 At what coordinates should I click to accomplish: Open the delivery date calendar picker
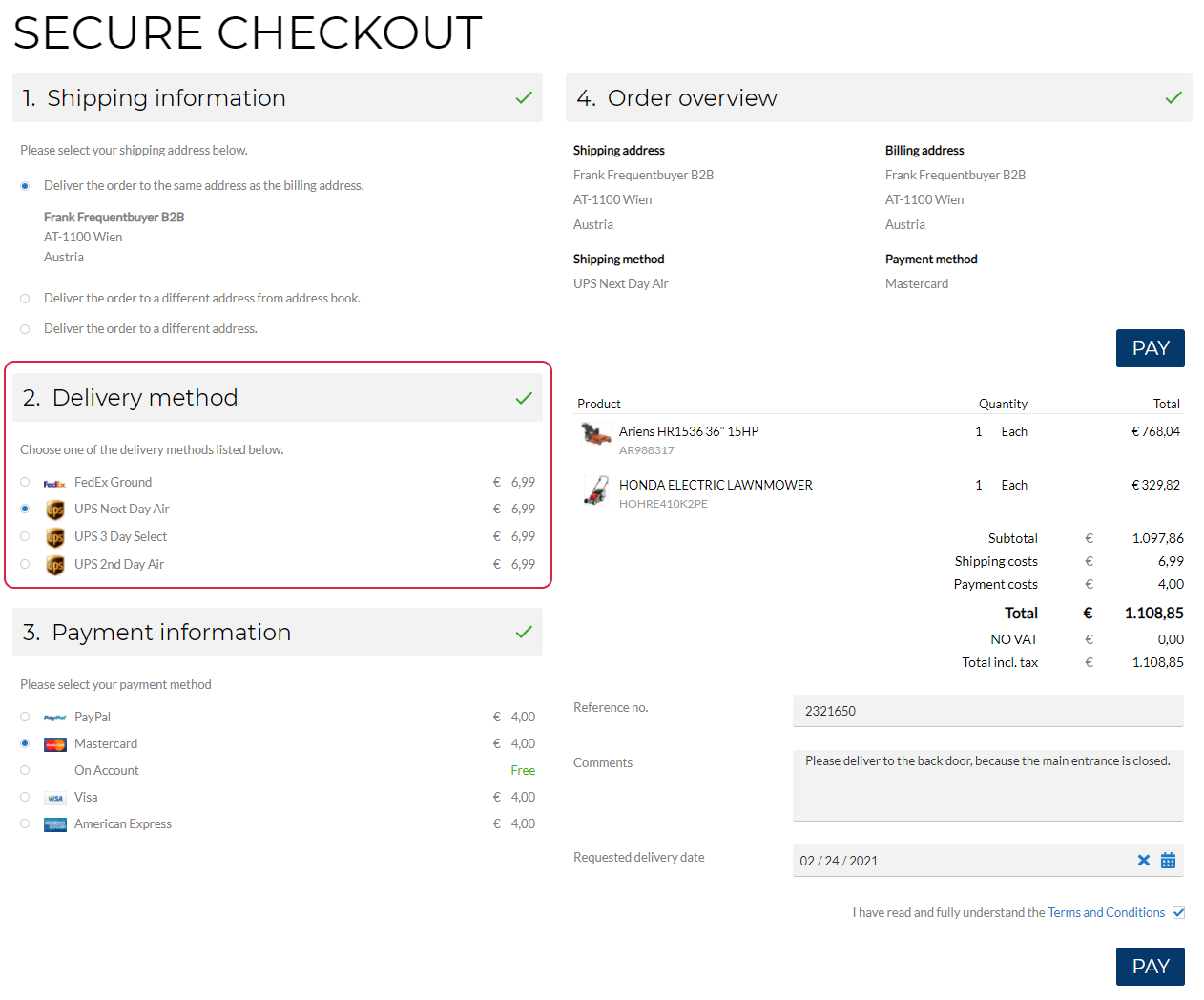pos(1168,861)
